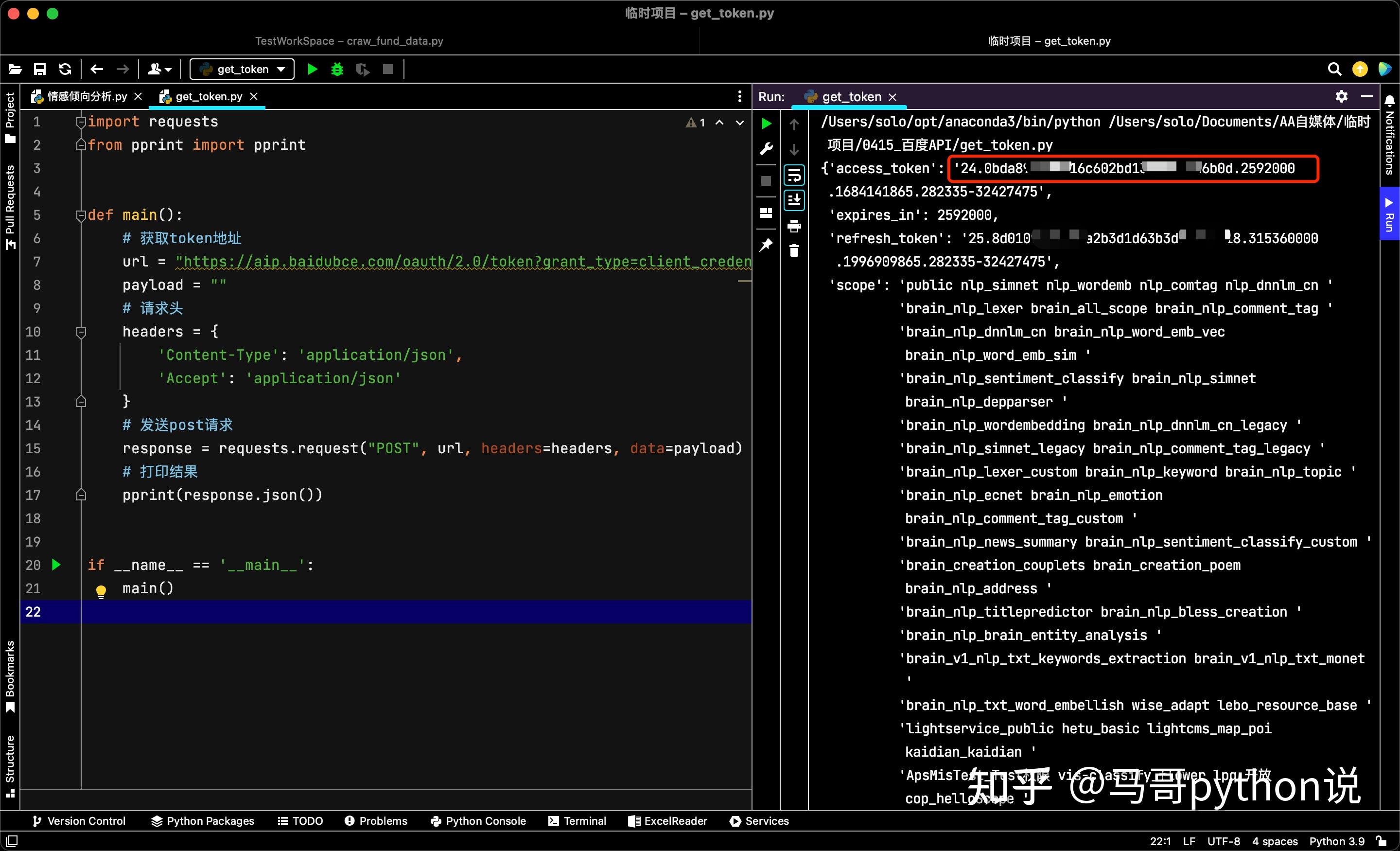This screenshot has width=1400, height=851.
Task: Pin the Run output tab
Action: point(766,245)
